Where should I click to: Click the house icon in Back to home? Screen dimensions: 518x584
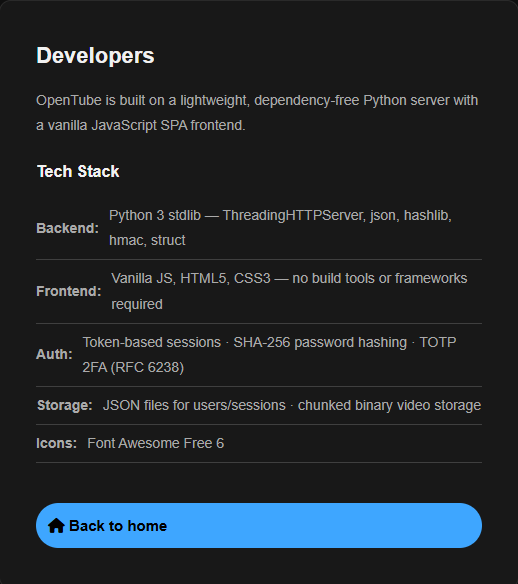(56, 526)
